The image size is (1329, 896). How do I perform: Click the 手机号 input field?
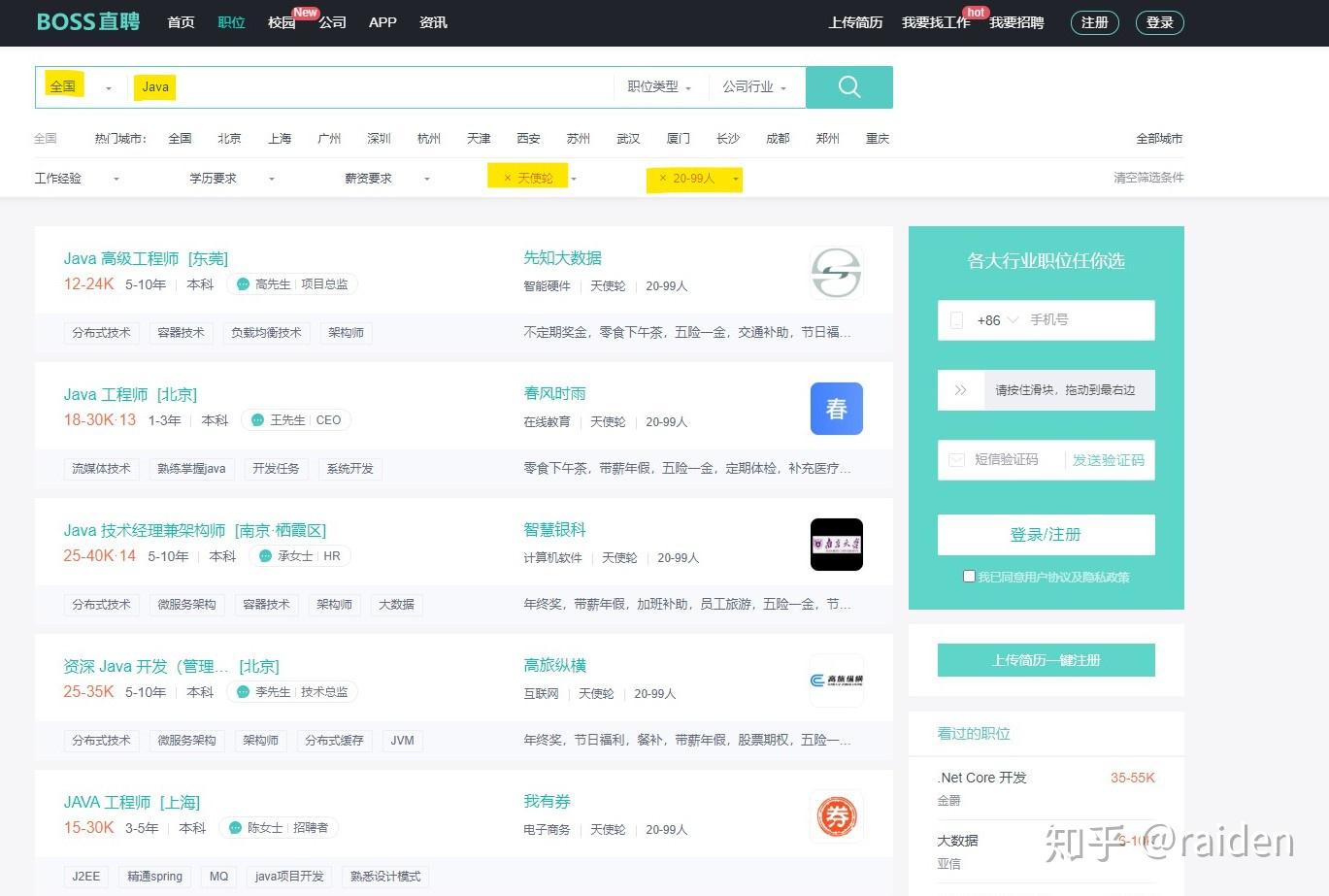pos(1087,320)
